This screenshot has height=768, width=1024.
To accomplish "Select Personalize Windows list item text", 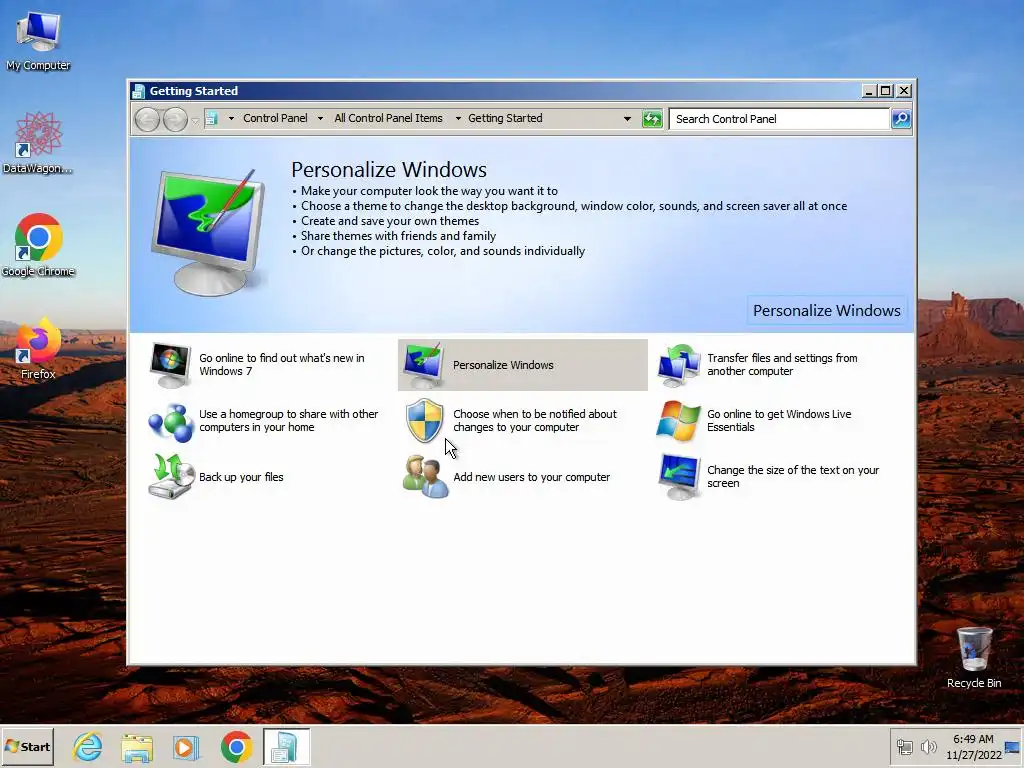I will (503, 365).
